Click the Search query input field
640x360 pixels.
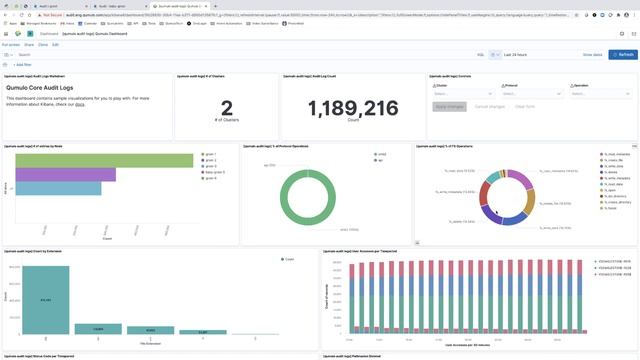245,55
